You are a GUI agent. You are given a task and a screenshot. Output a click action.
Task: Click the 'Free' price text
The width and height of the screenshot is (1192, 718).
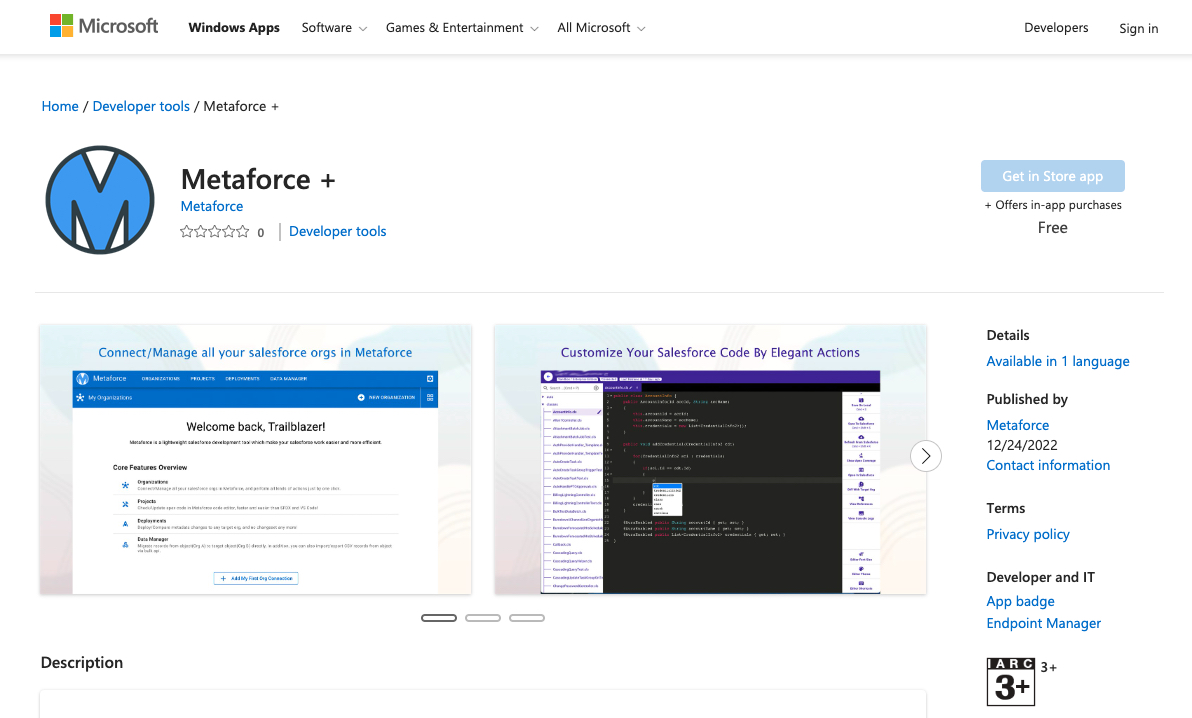1052,227
